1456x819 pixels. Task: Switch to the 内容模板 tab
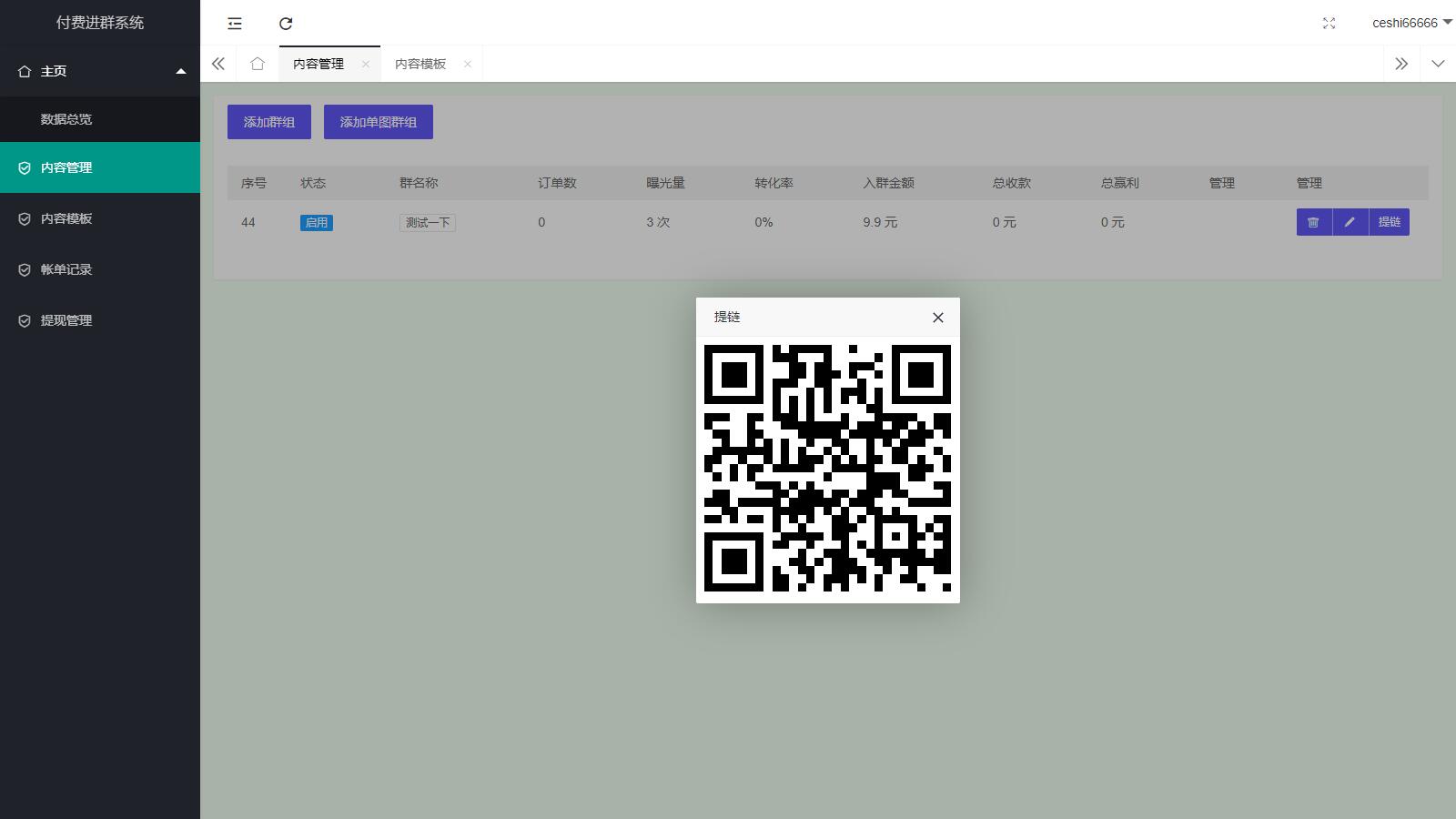point(420,64)
